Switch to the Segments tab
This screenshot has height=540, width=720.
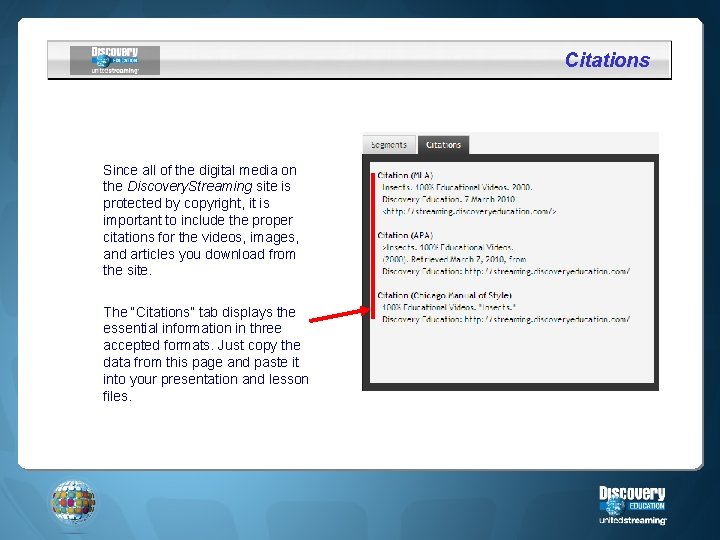point(389,145)
